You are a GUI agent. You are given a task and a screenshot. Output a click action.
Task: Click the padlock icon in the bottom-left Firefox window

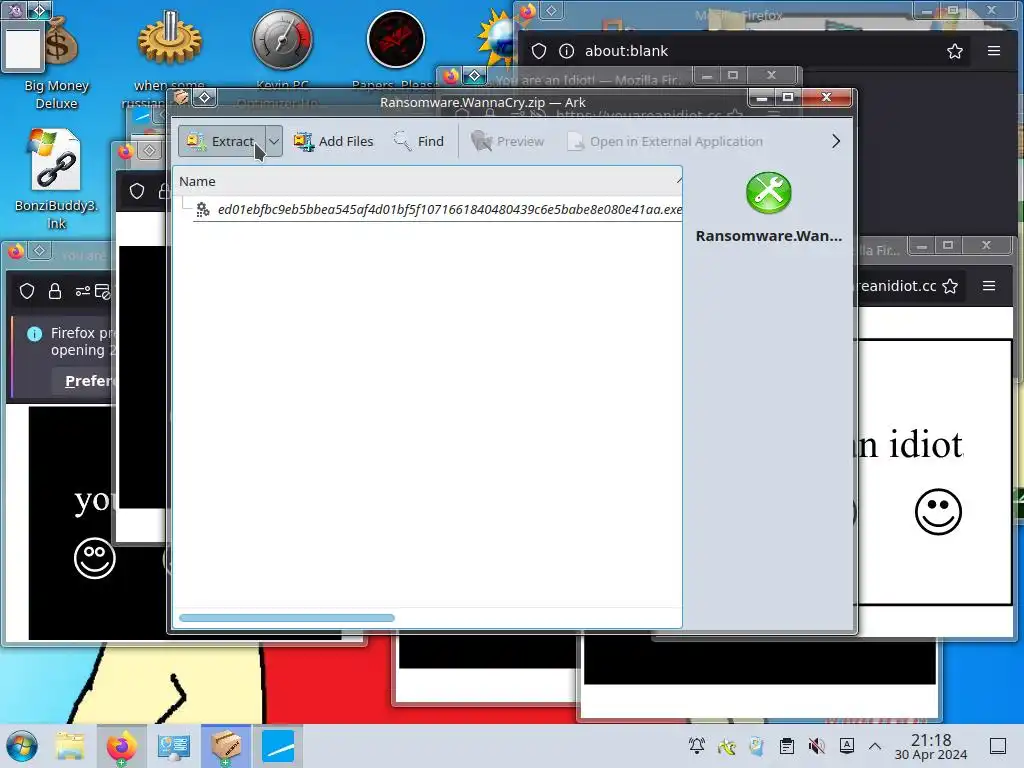pyautogui.click(x=55, y=291)
